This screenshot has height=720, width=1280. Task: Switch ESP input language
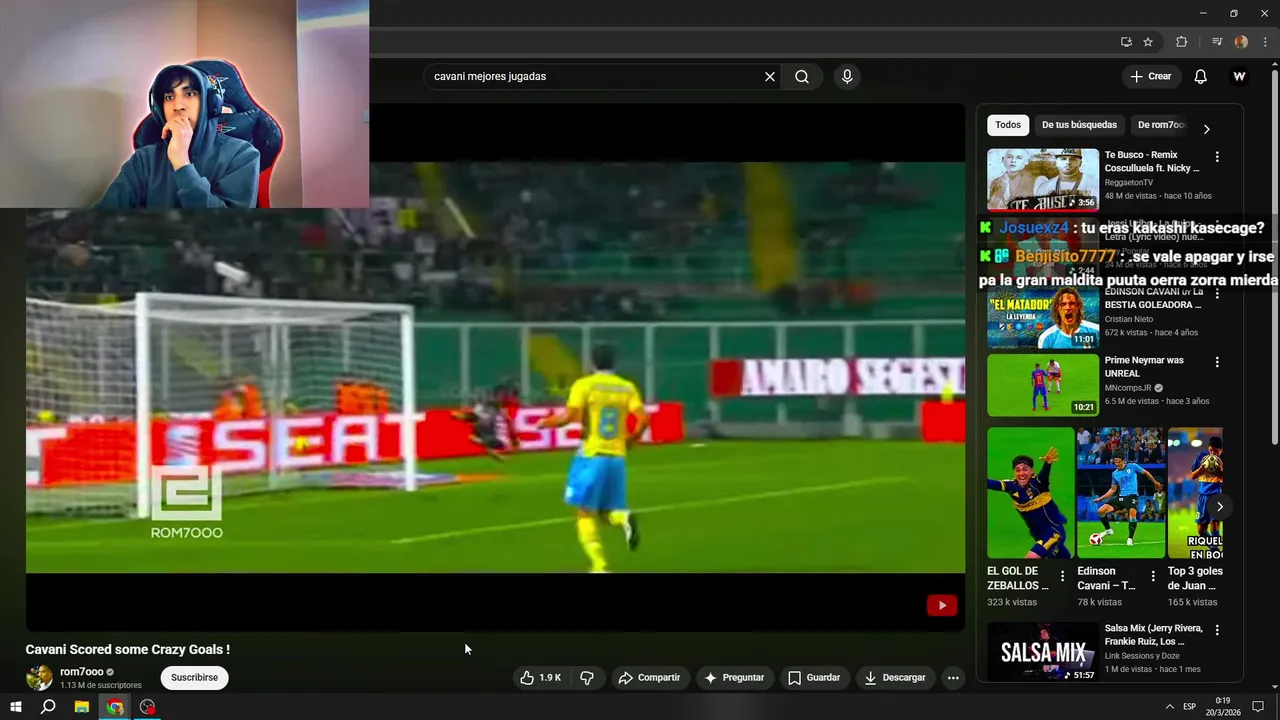[x=1189, y=707]
